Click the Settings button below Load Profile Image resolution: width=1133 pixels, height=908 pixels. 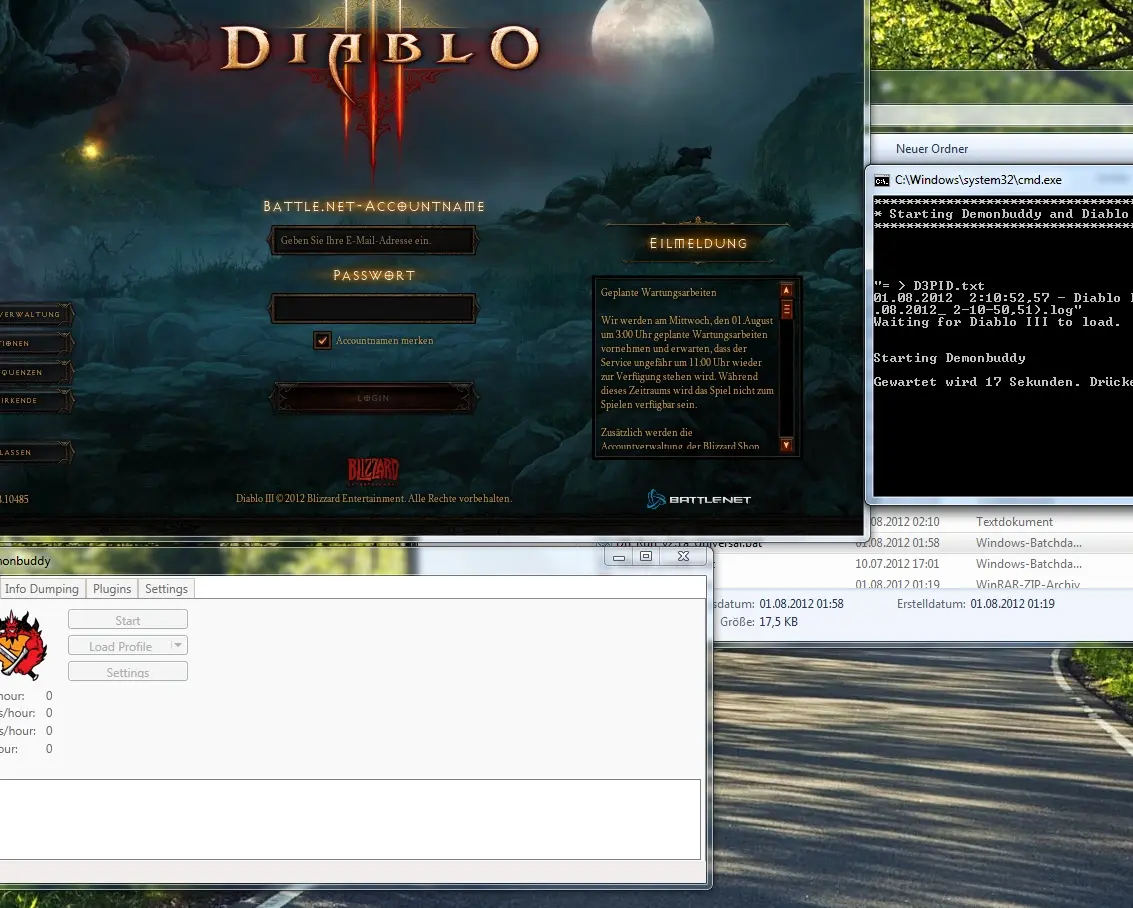128,672
